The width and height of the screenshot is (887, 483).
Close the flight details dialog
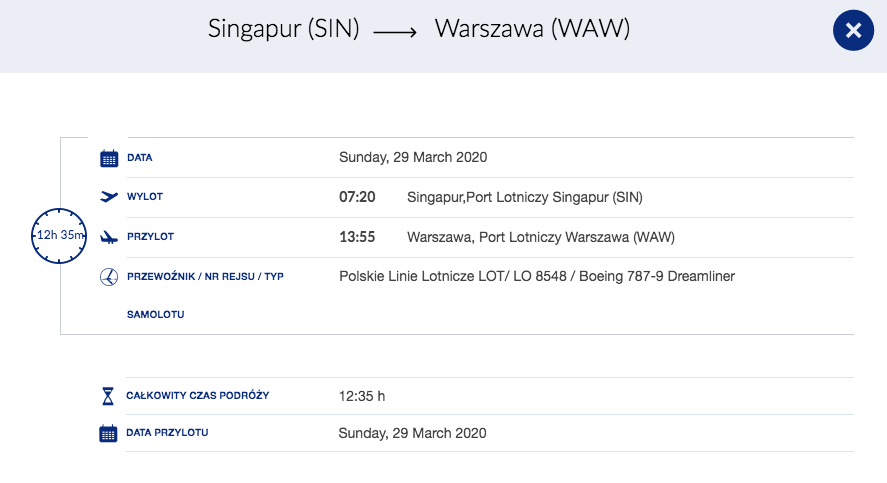click(853, 30)
